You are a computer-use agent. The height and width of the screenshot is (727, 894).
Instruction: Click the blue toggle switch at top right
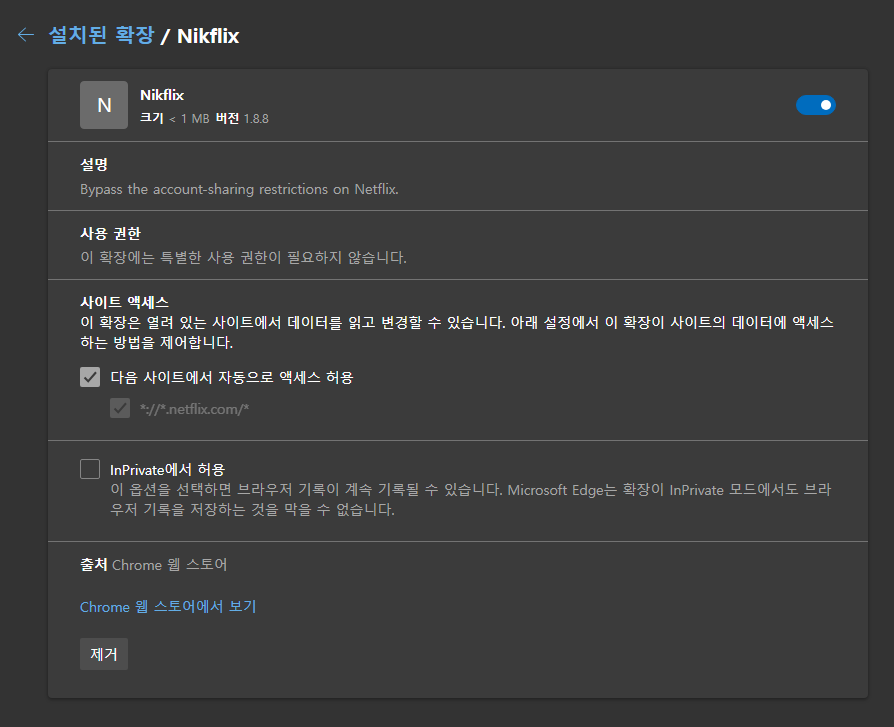click(816, 105)
